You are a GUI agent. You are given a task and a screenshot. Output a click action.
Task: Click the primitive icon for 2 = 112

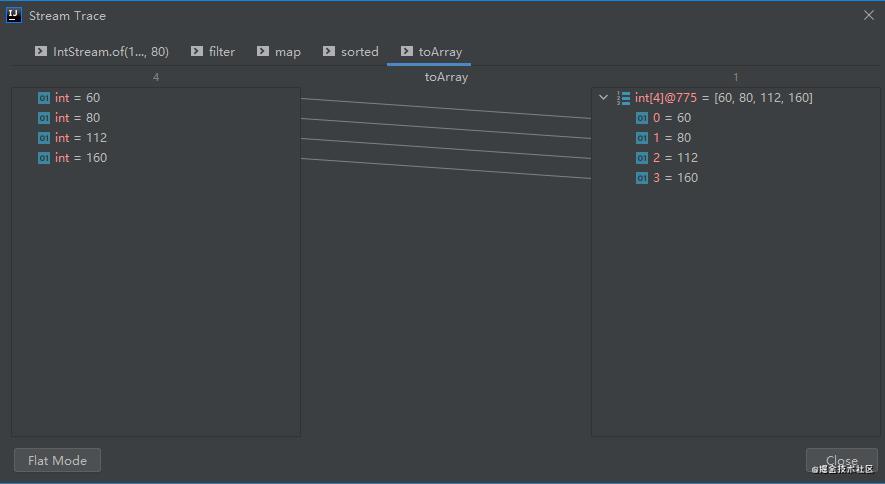pos(642,158)
